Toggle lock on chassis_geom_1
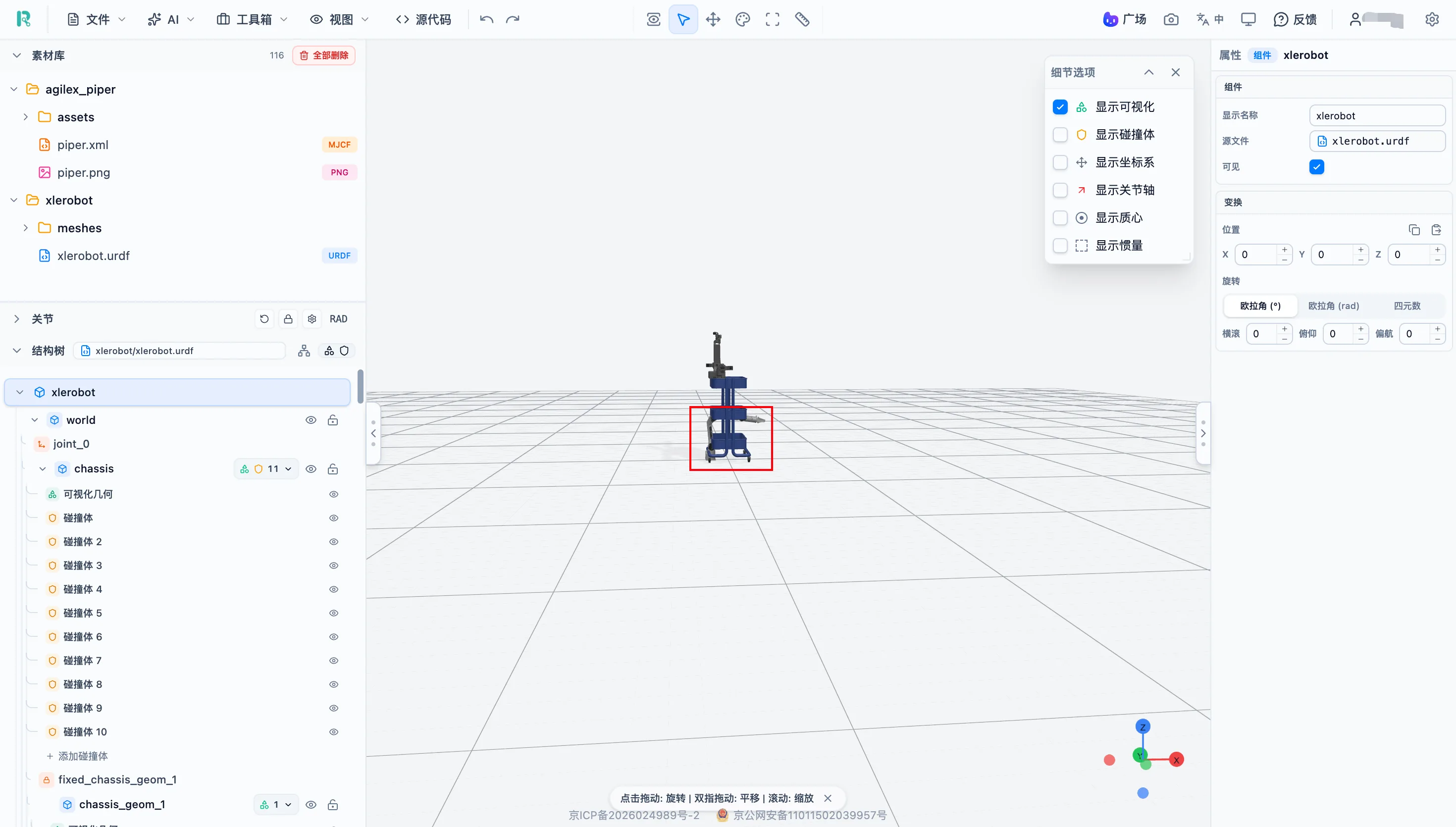1456x827 pixels. pos(333,805)
